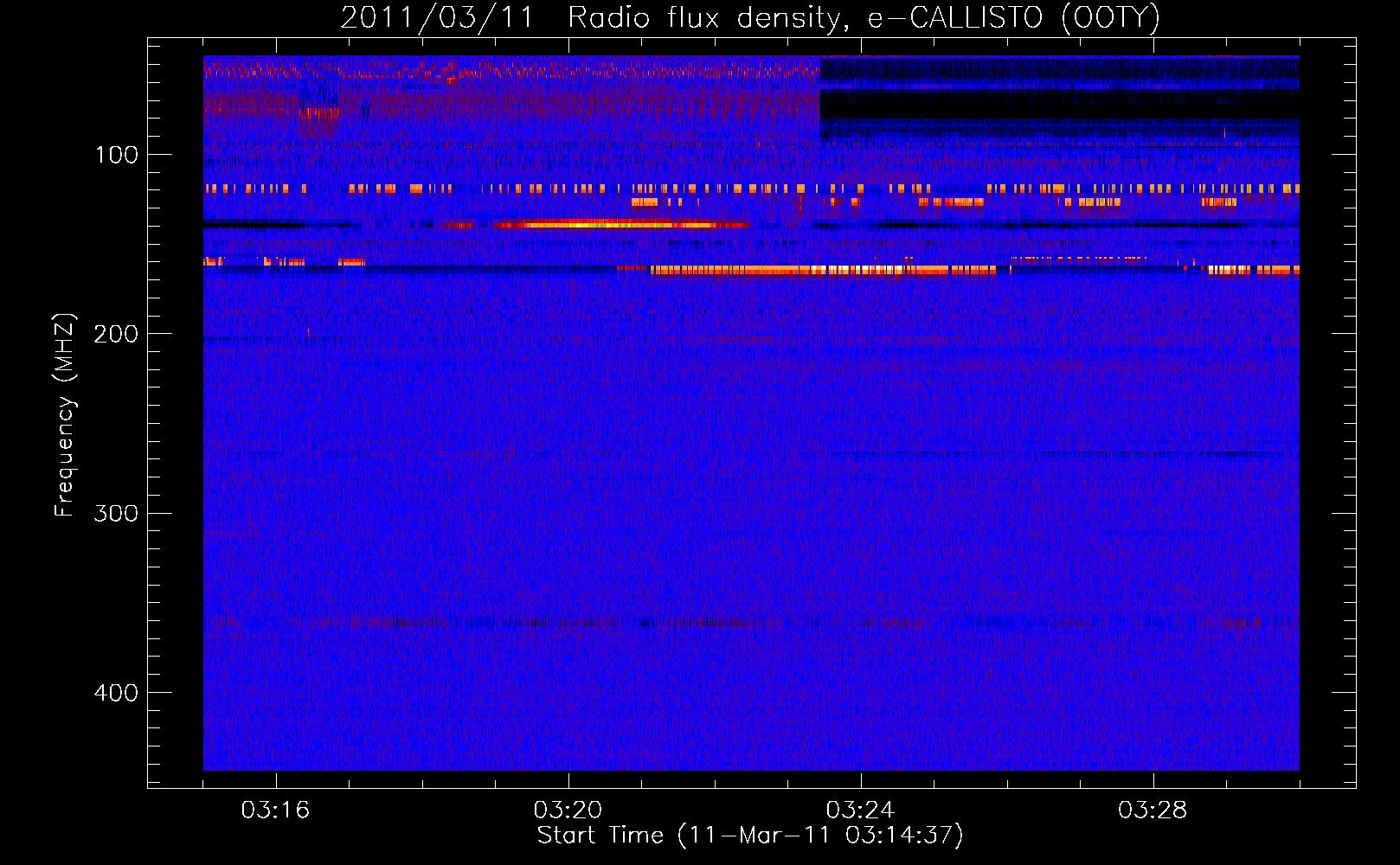This screenshot has height=865, width=1400.
Task: Click the 03:28 time tick label
Action: 1153,811
